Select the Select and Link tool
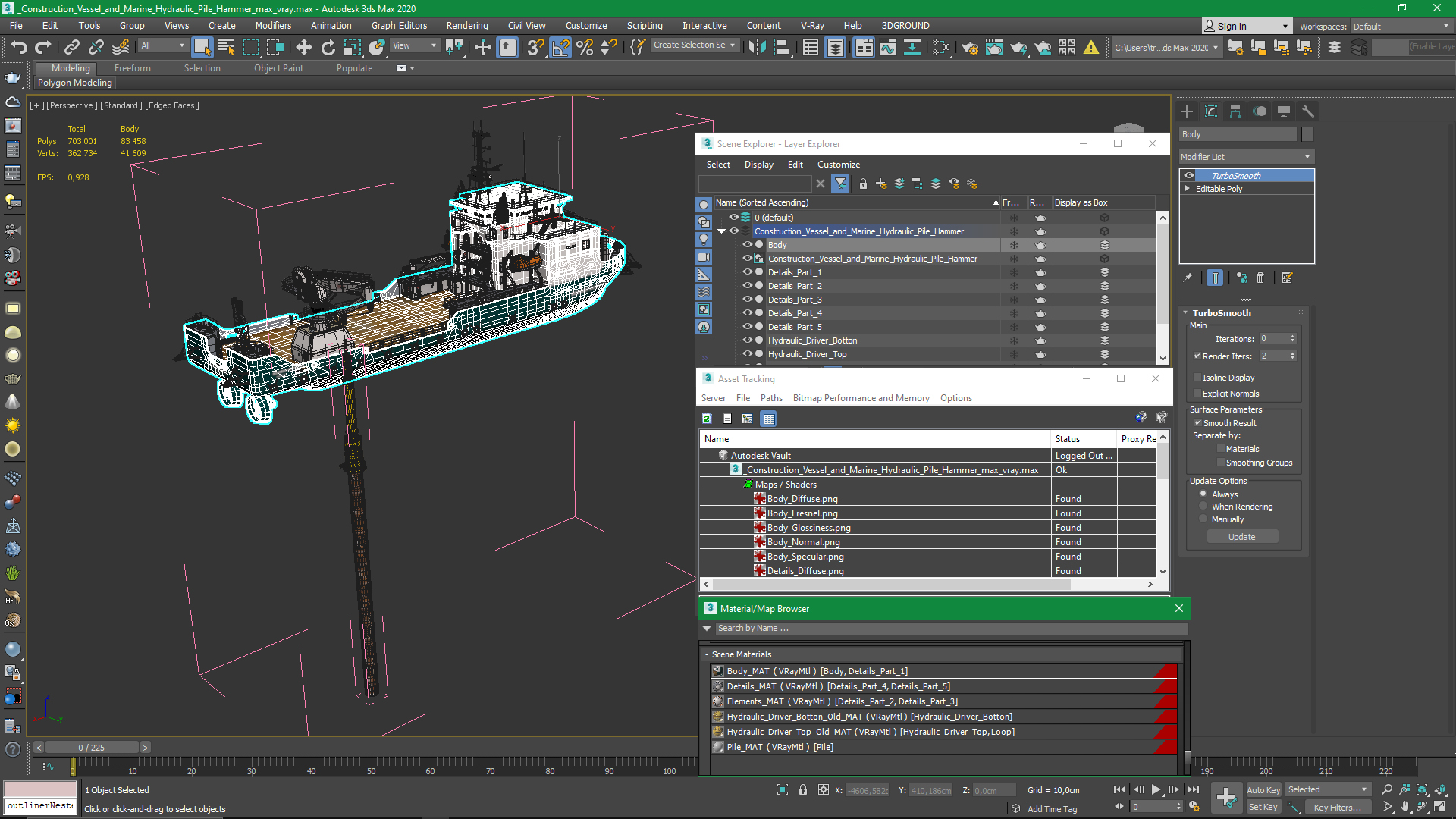 pyautogui.click(x=71, y=47)
